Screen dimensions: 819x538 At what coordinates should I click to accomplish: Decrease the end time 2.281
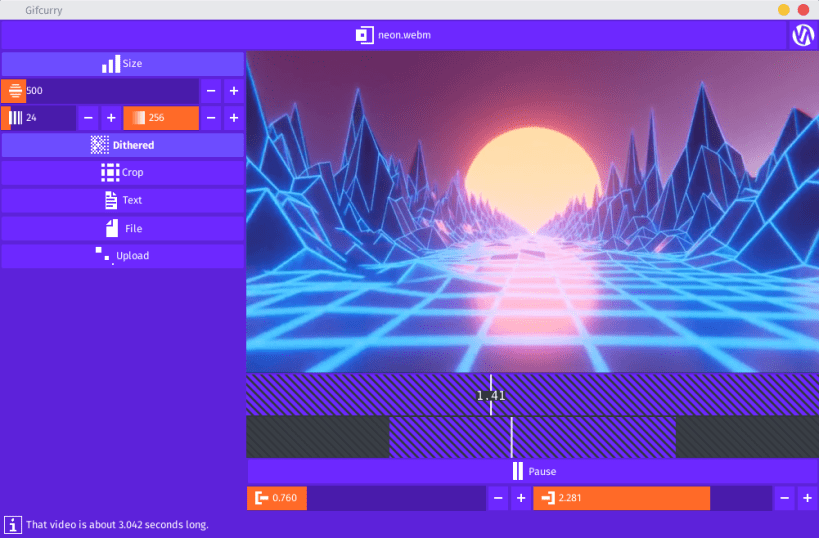[785, 498]
